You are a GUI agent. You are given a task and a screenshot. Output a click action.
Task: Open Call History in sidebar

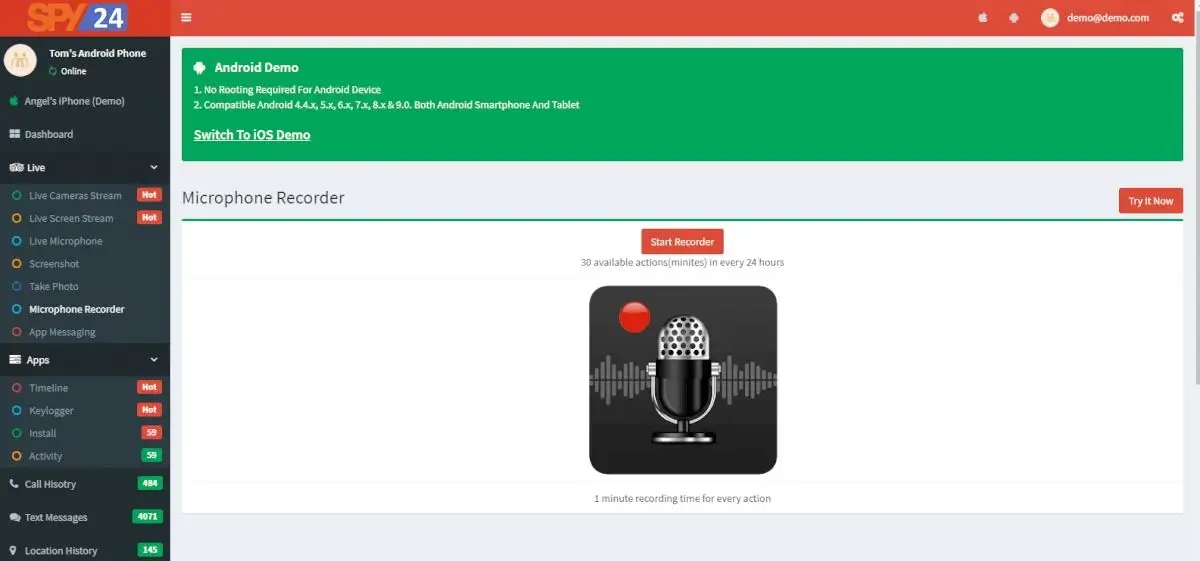coord(50,484)
